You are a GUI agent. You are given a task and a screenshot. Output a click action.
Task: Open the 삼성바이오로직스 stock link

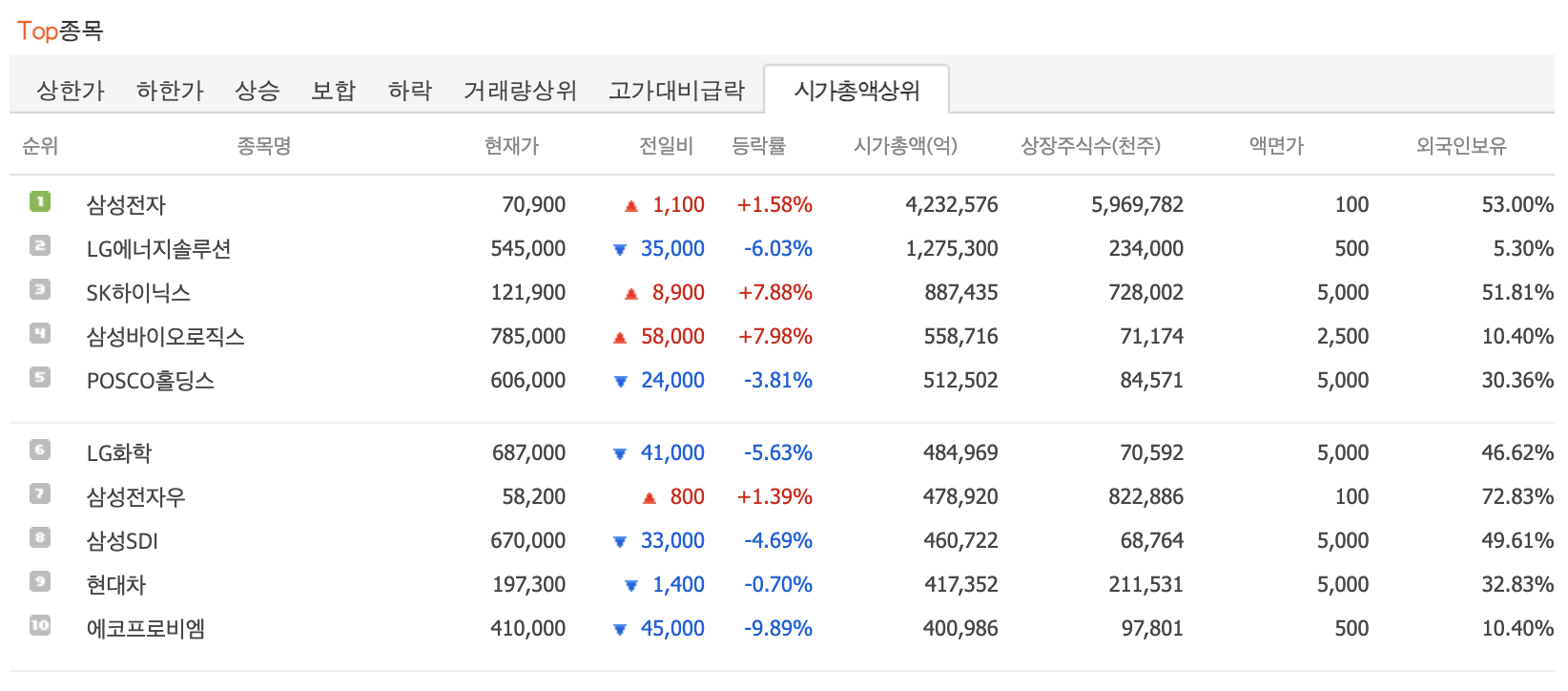(x=165, y=337)
